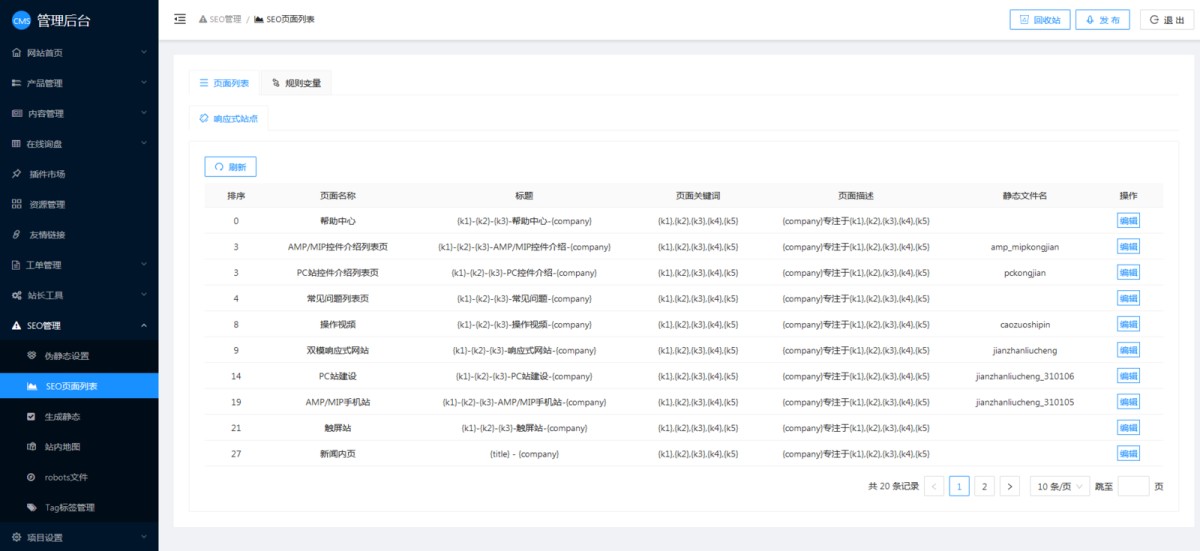Click the amp_mipkongjian static file name

coord(1024,247)
